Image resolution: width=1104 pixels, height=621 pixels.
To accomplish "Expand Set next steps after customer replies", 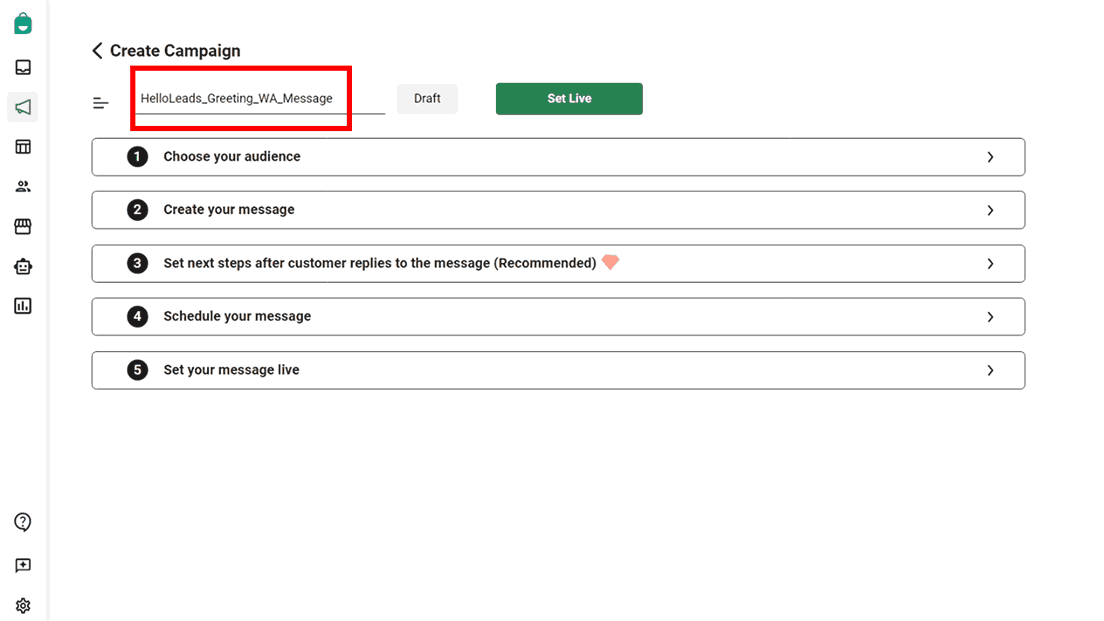I will [558, 263].
